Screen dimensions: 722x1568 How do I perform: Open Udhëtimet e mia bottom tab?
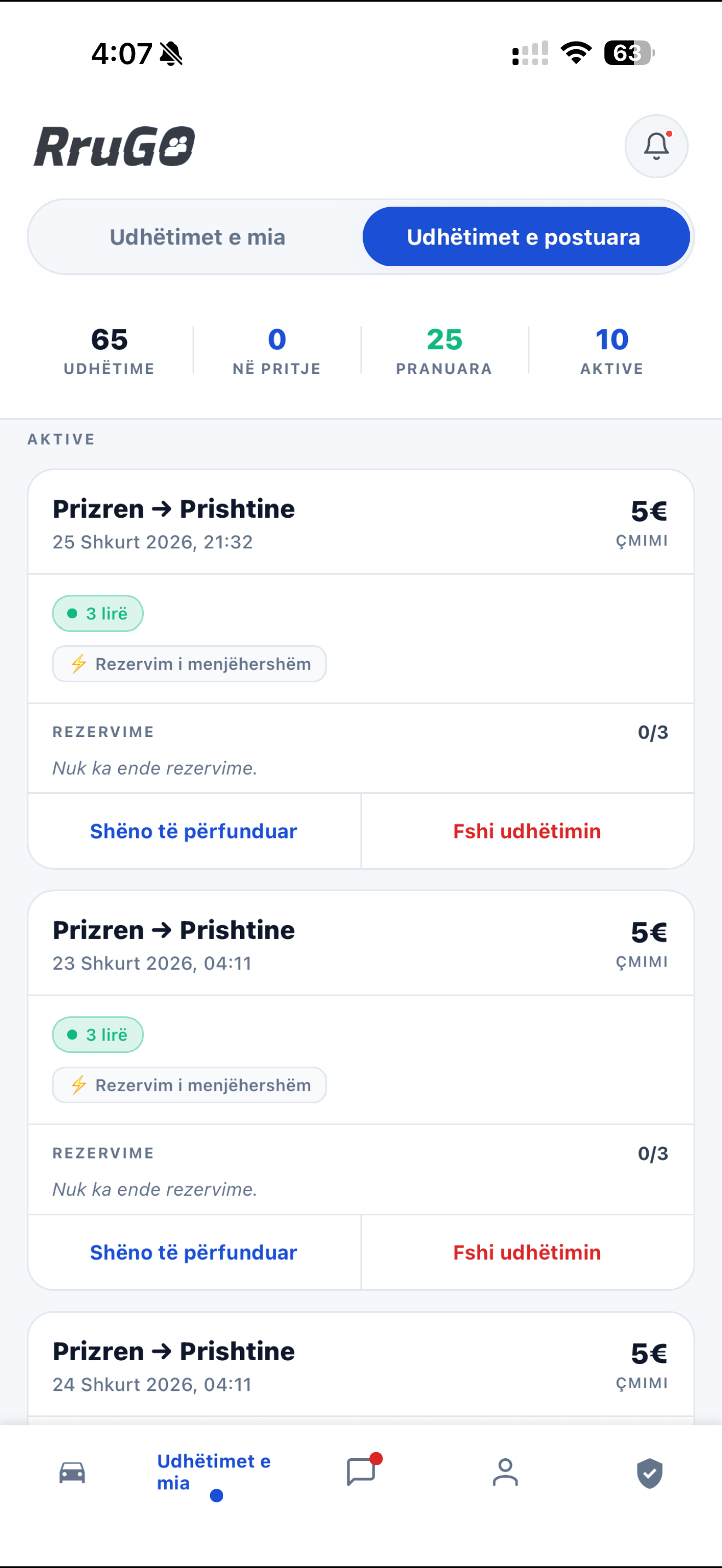coord(214,1473)
